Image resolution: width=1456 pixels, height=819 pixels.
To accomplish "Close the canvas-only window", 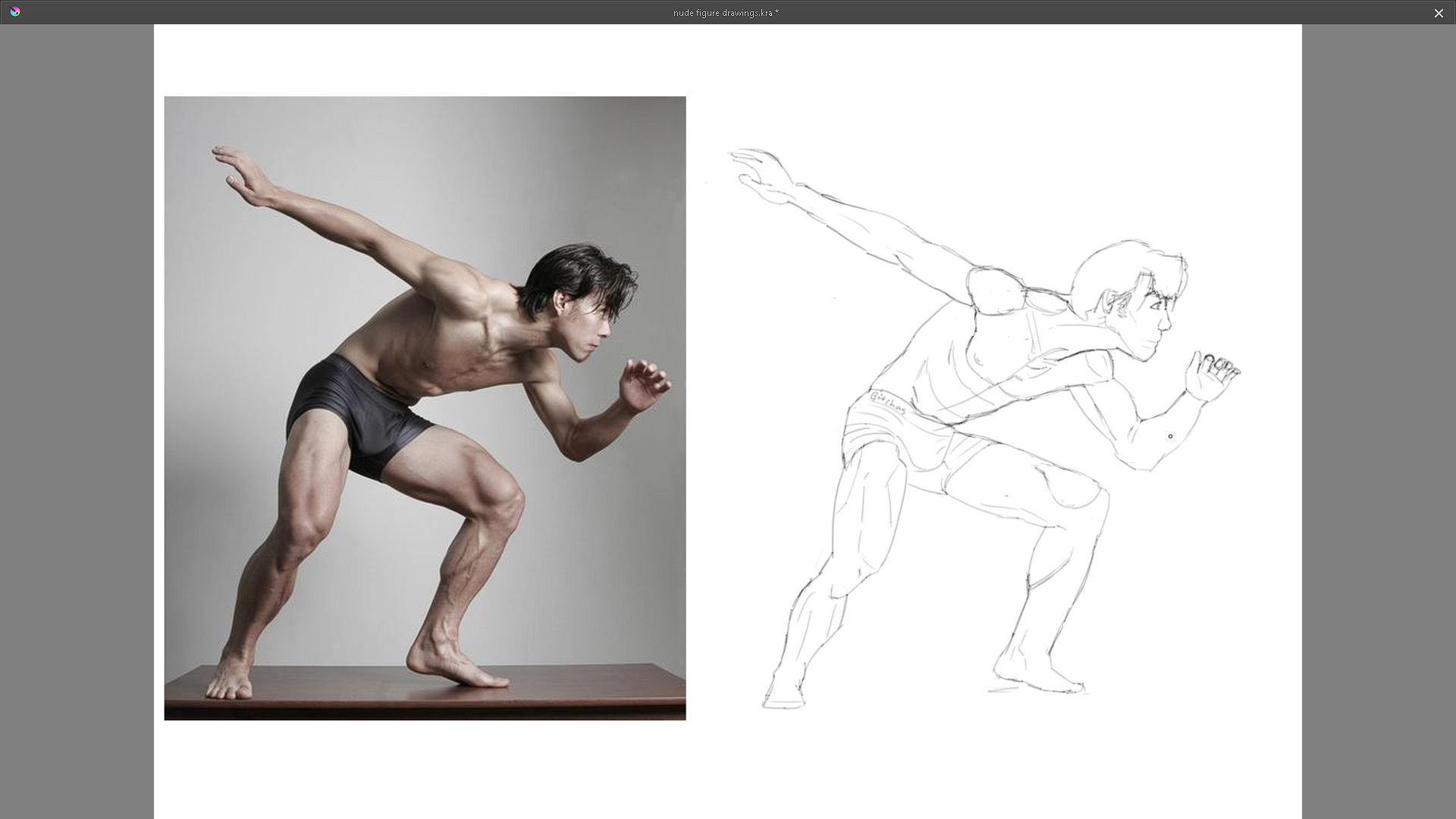I will (1439, 13).
